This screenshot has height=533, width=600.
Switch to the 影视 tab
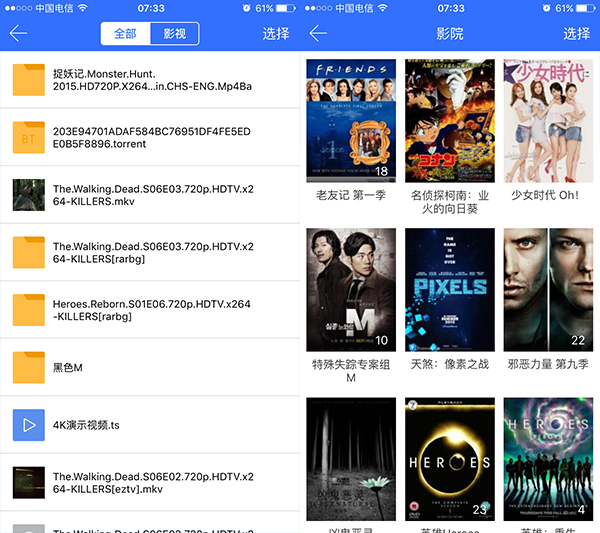pos(175,33)
